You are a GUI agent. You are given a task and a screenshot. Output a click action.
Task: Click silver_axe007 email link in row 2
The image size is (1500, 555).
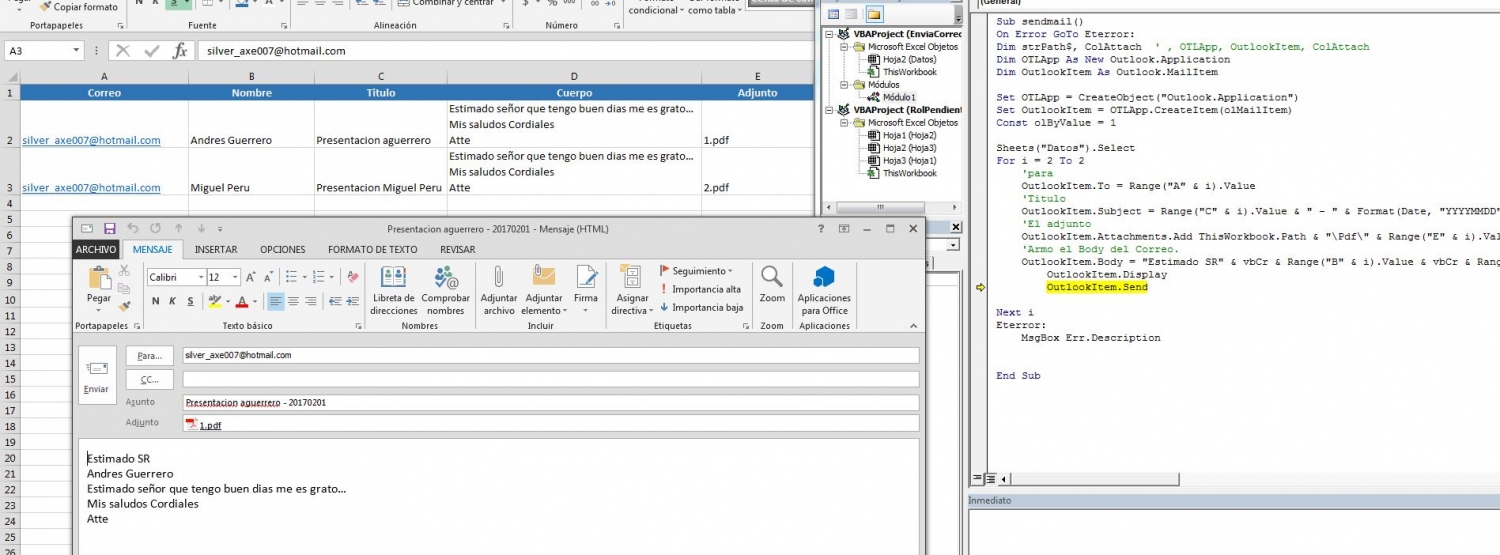(91, 140)
